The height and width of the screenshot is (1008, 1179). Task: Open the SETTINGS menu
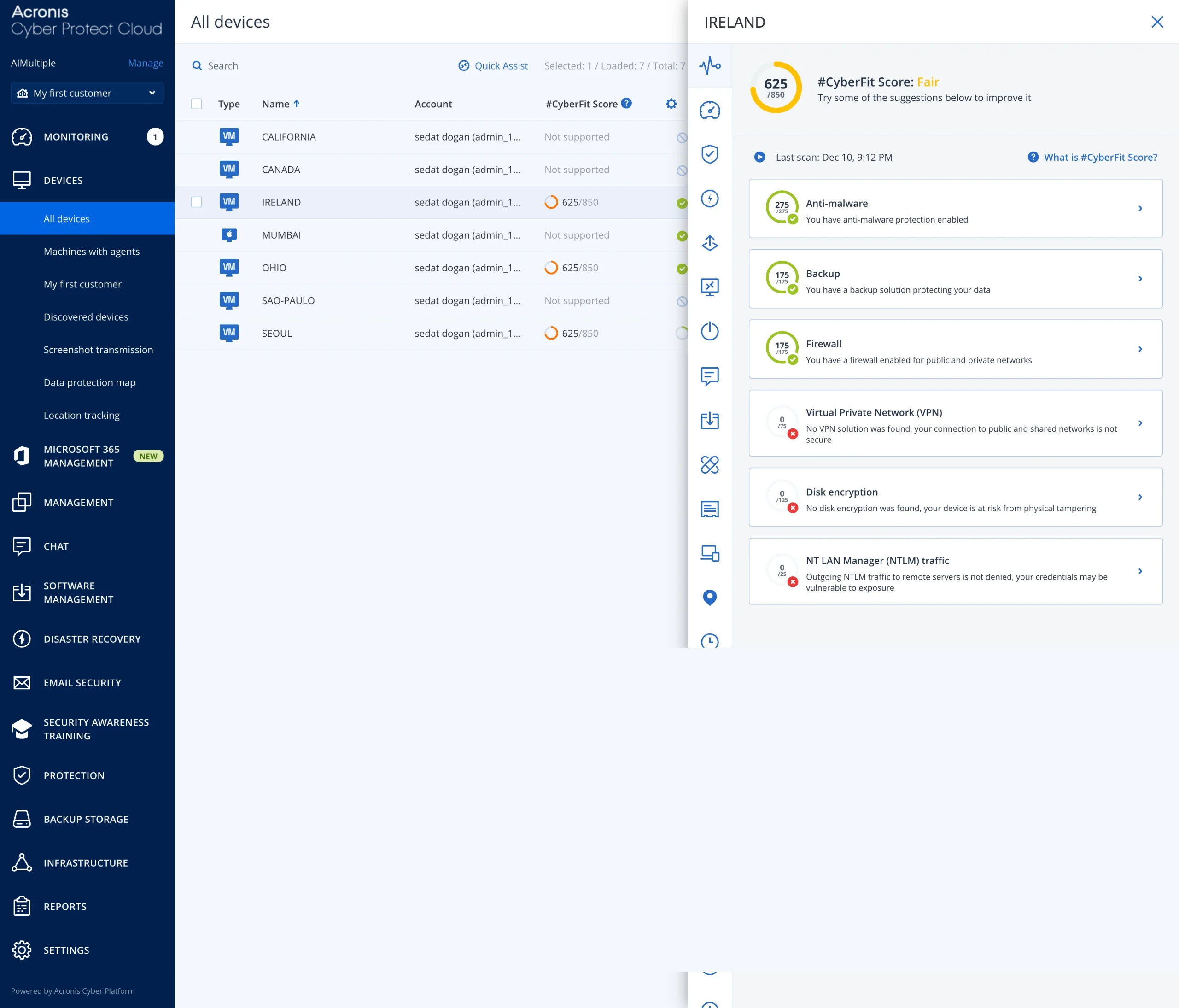(87, 950)
